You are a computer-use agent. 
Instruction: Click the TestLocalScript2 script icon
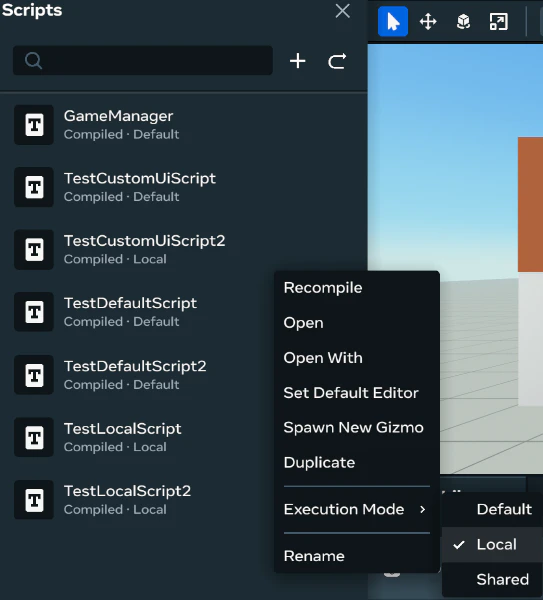click(34, 500)
